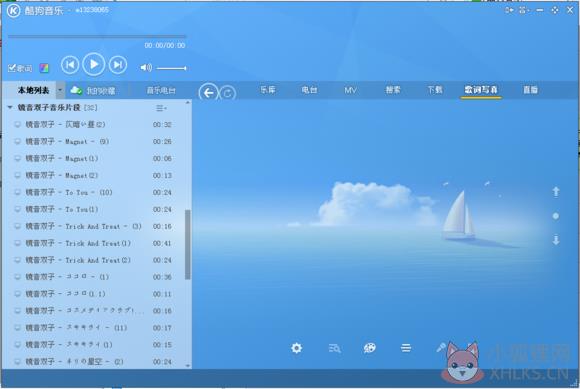
Task: Click the KuGou logo icon
Action: (14, 11)
